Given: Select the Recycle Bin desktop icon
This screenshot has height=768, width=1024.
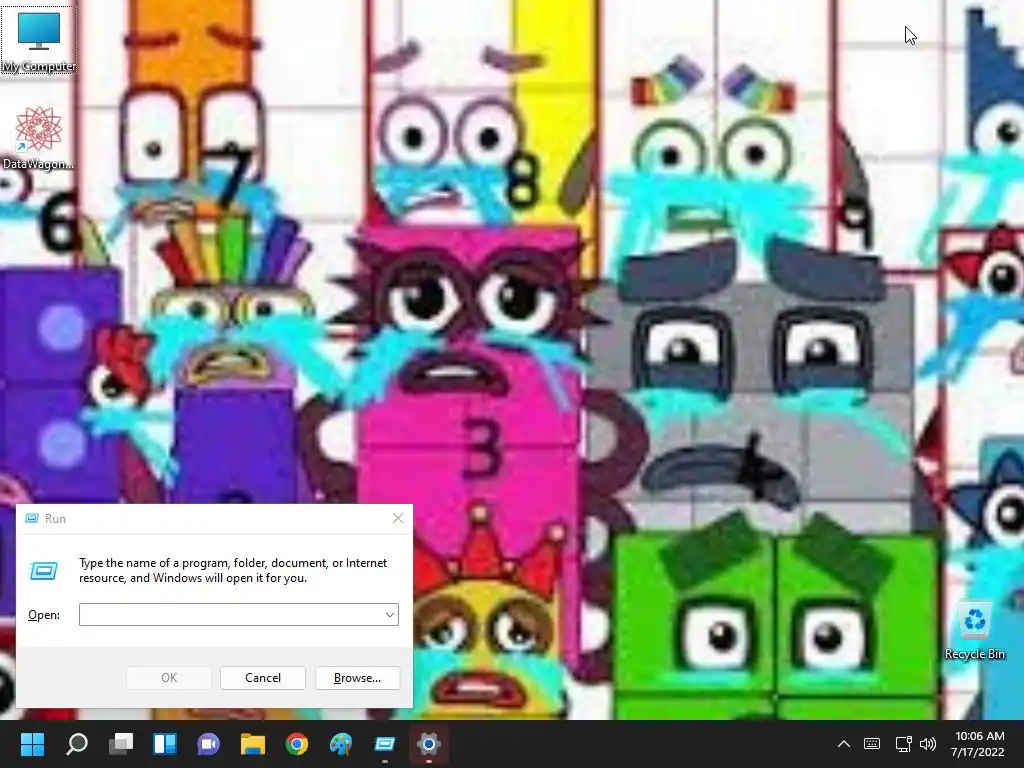Looking at the screenshot, I should point(974,631).
